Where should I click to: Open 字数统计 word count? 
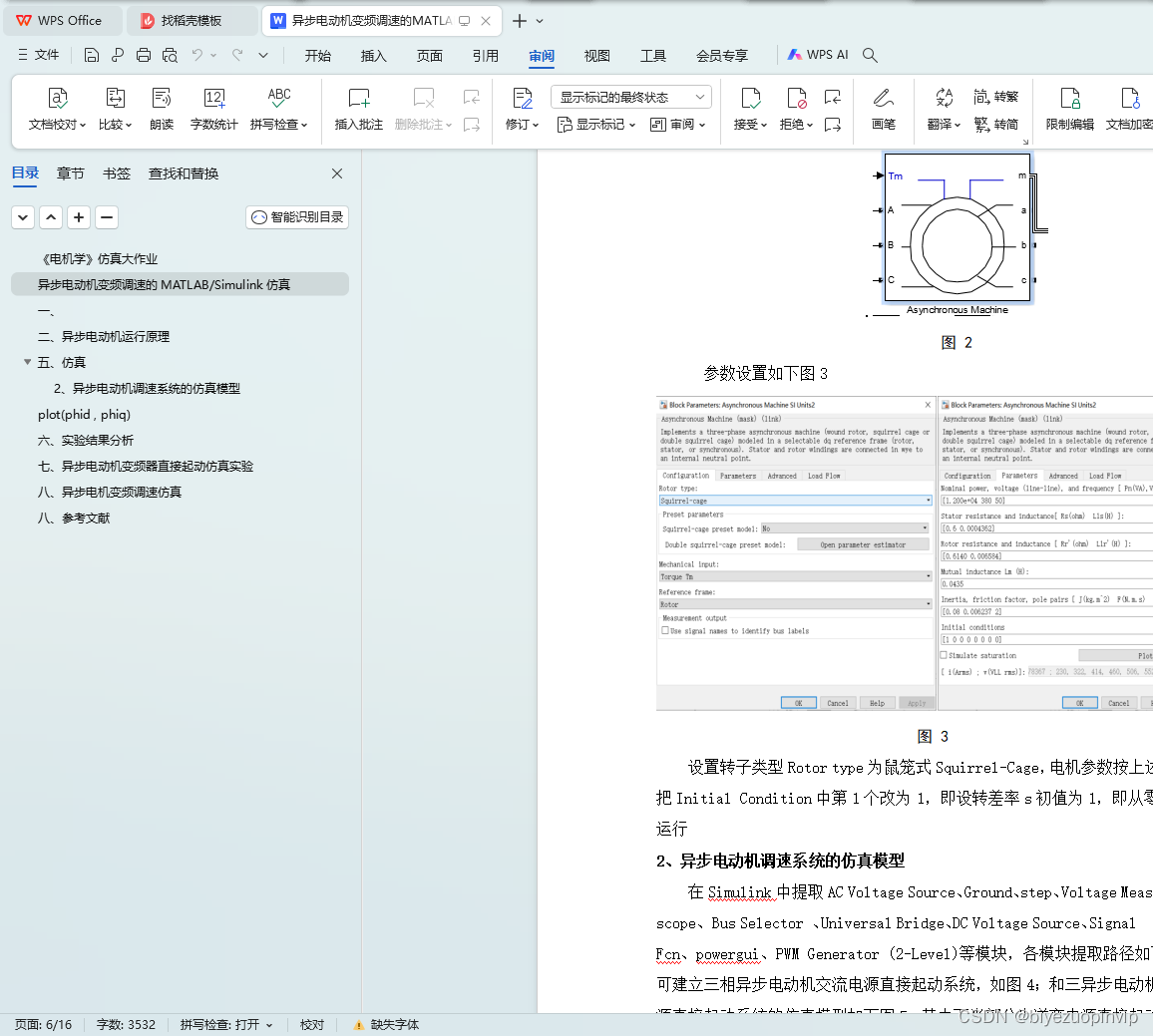(214, 109)
